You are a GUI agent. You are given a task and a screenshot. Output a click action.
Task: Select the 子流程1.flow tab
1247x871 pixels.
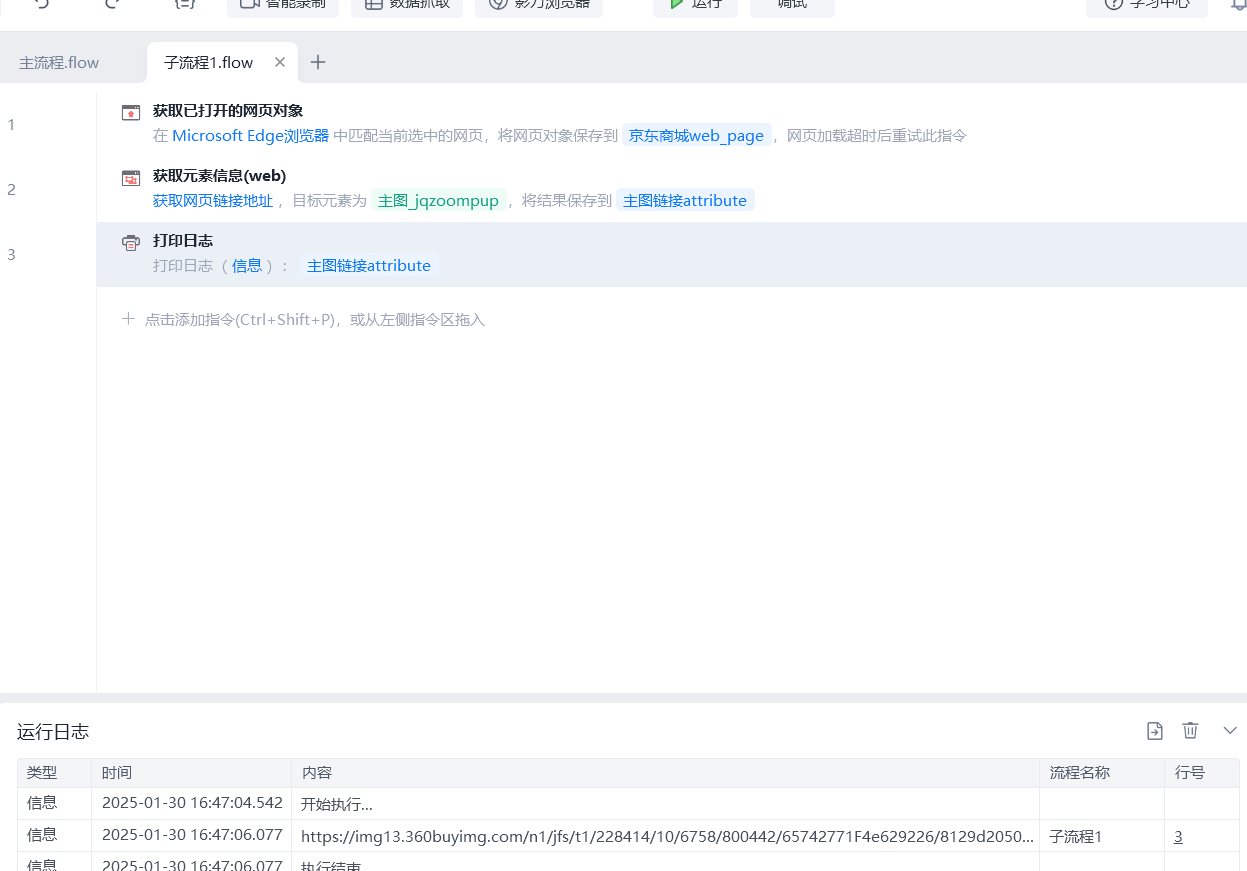pyautogui.click(x=208, y=62)
